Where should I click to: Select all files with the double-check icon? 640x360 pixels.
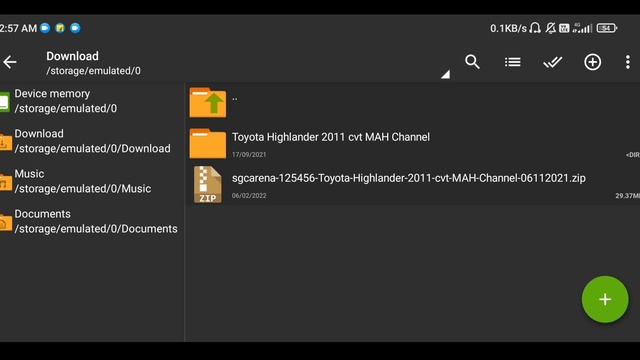coord(553,62)
